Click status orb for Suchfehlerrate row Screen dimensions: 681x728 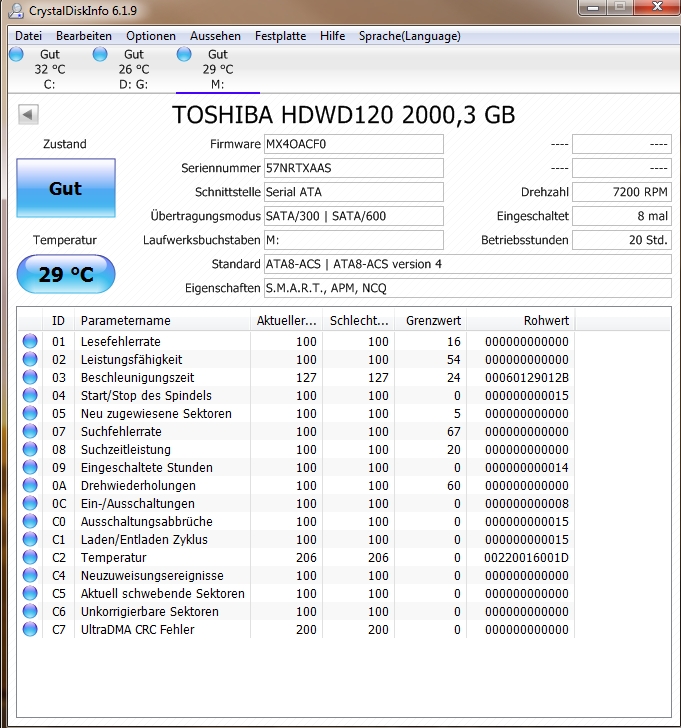pyautogui.click(x=30, y=431)
